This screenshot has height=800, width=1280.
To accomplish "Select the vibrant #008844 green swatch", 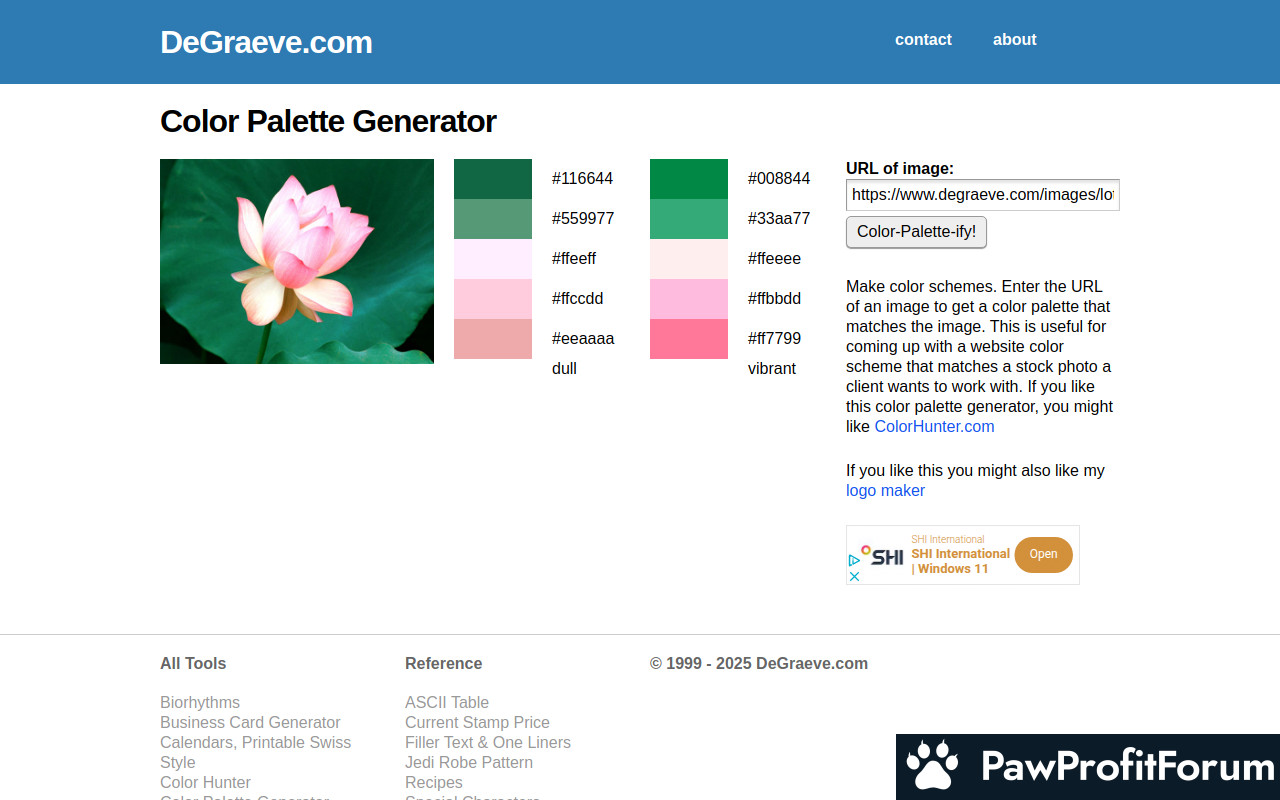I will 689,179.
